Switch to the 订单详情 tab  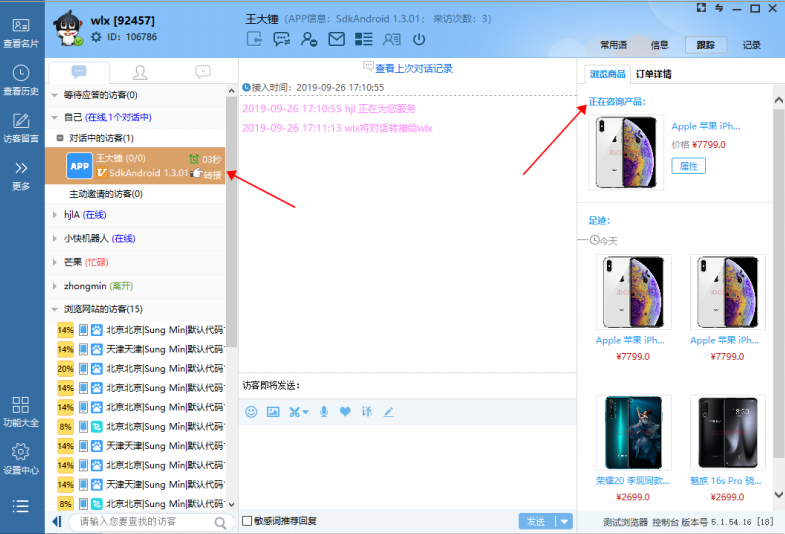coord(654,74)
